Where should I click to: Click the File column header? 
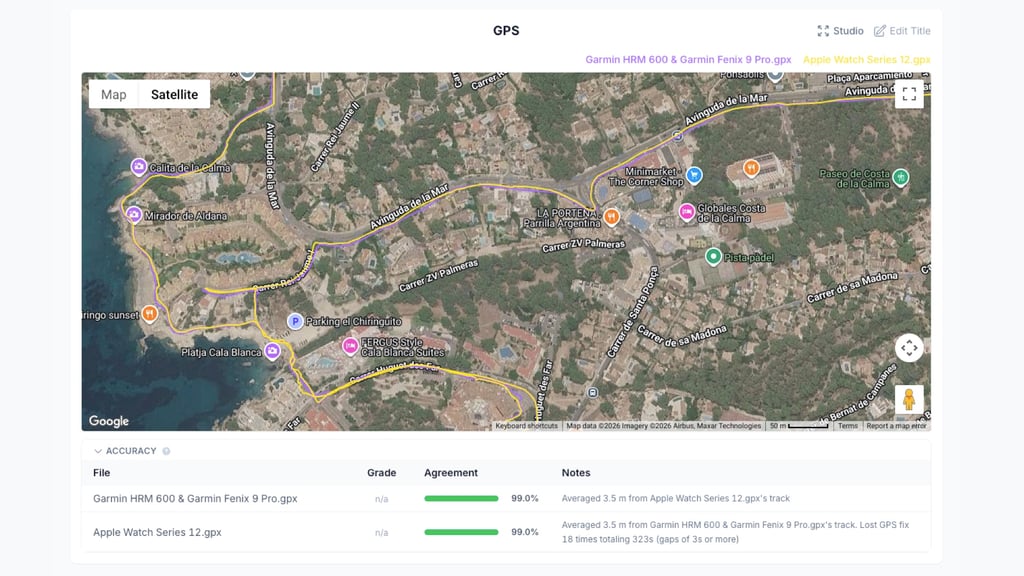(101, 473)
